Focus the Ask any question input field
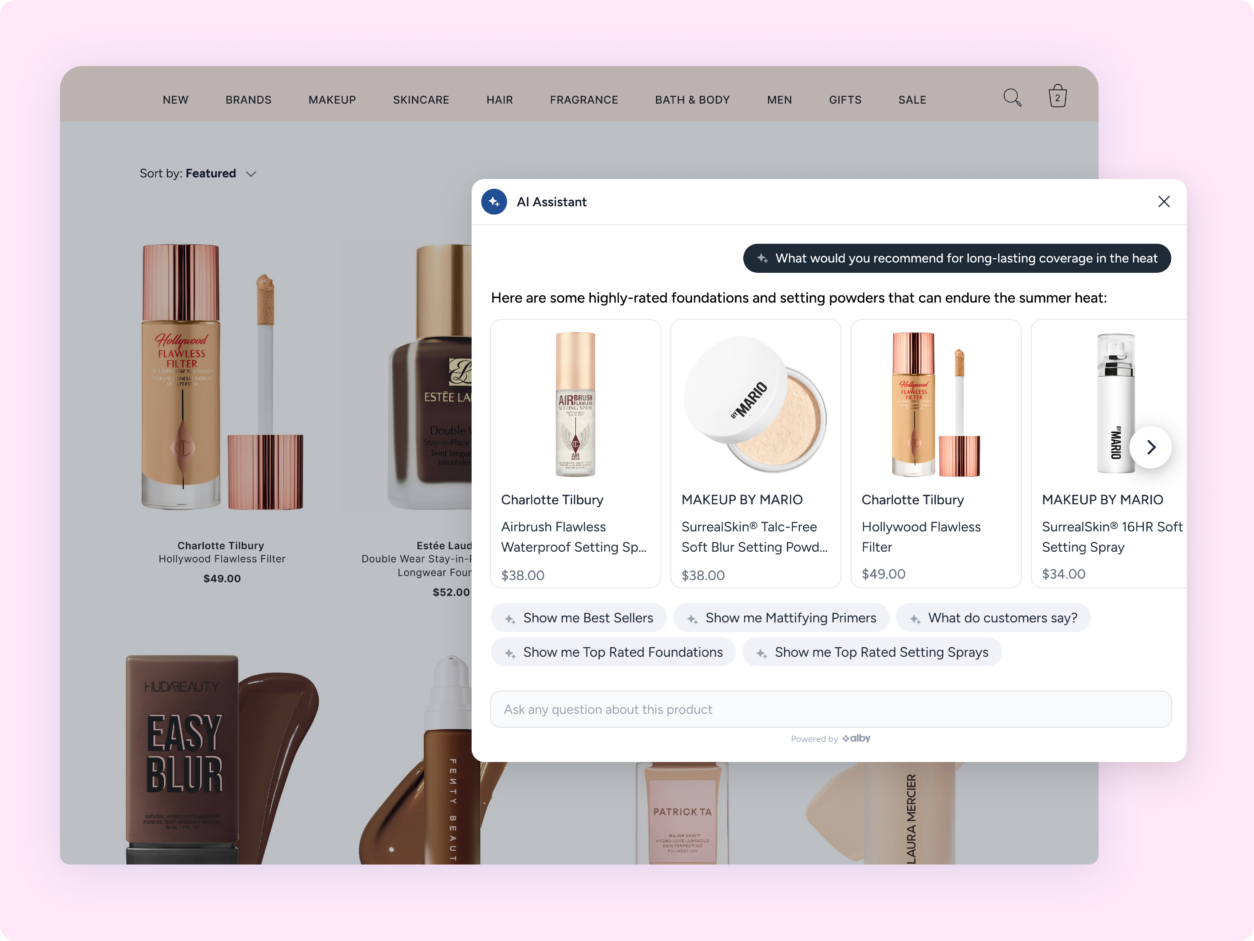 click(831, 709)
